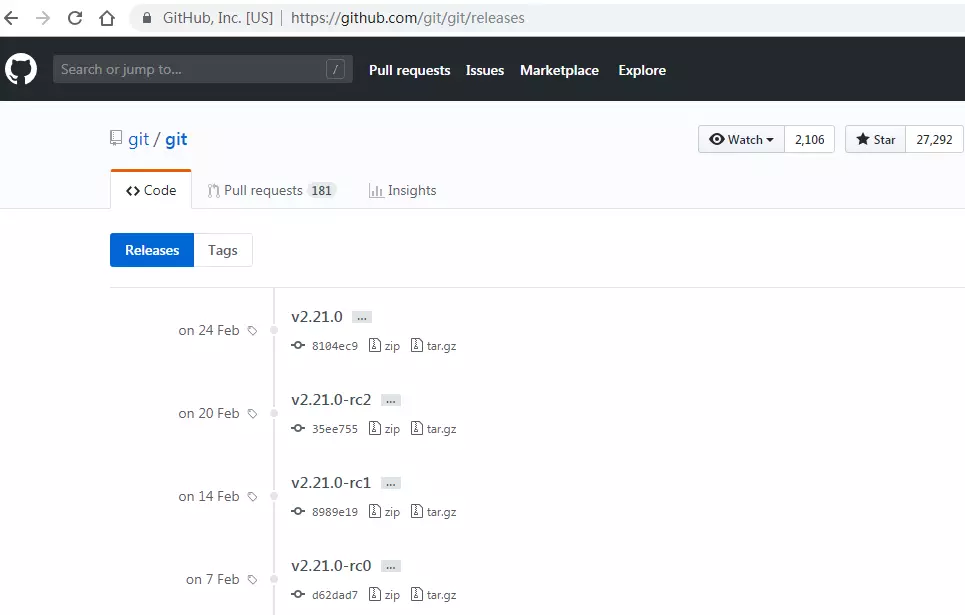Click the on 20 Feb date text
The height and width of the screenshot is (615, 965).
point(209,414)
